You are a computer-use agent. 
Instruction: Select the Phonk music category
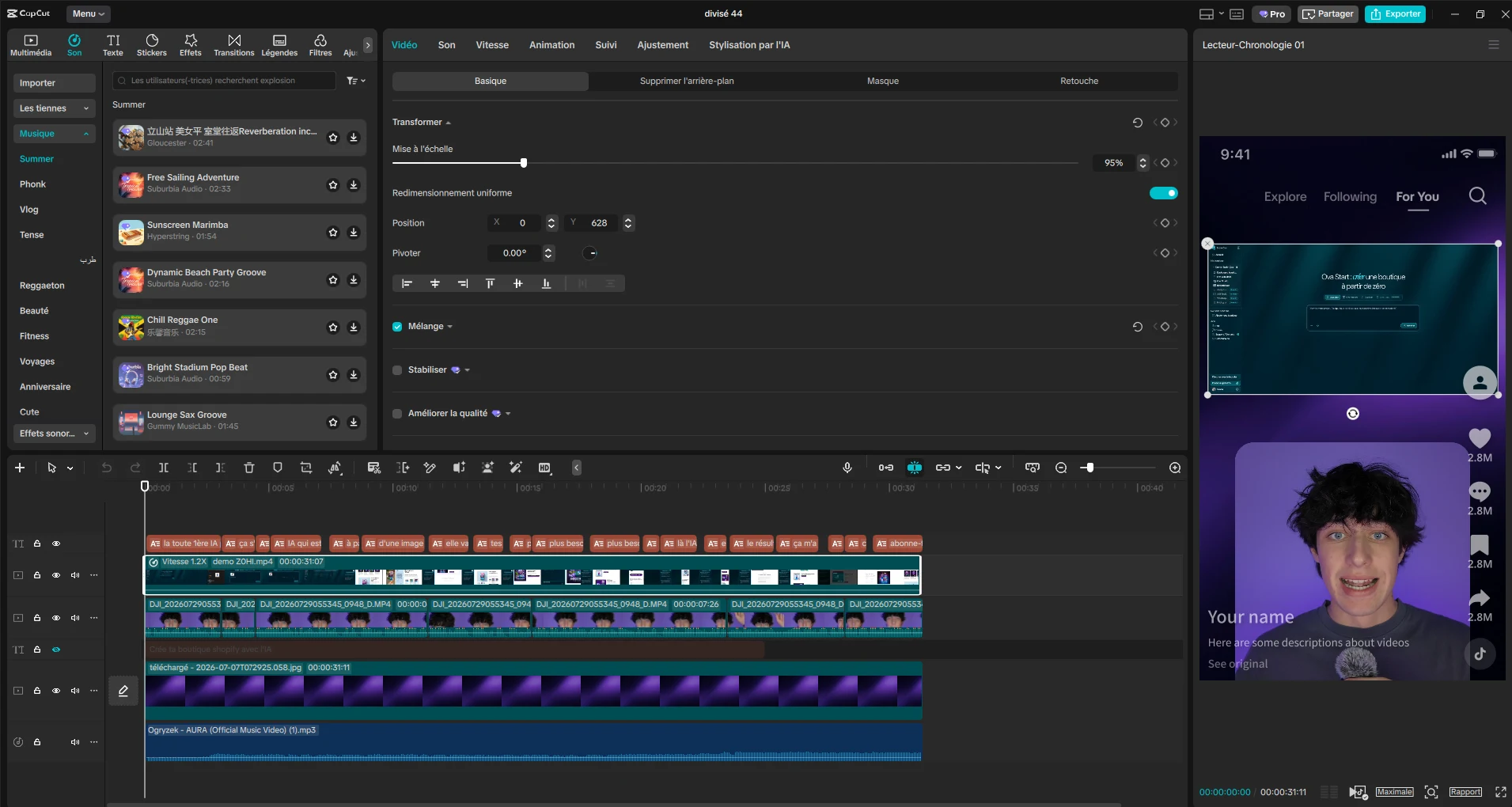point(32,184)
